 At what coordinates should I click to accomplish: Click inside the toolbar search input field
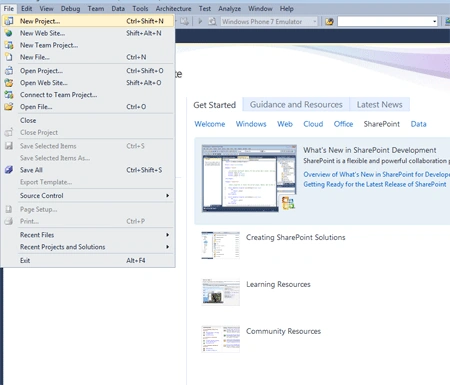[384, 22]
